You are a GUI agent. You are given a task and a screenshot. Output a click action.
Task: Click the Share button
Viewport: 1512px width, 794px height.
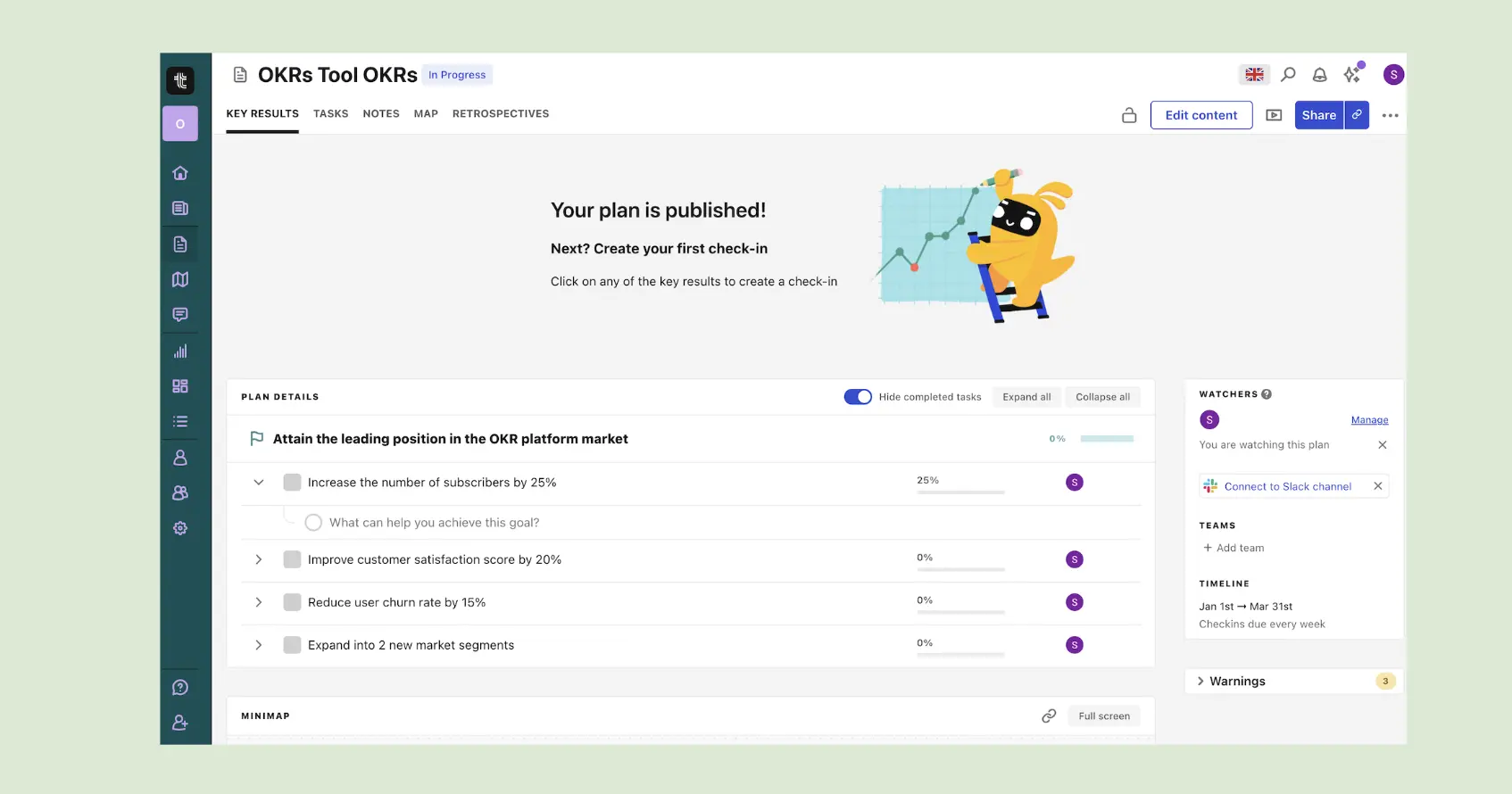coord(1318,115)
